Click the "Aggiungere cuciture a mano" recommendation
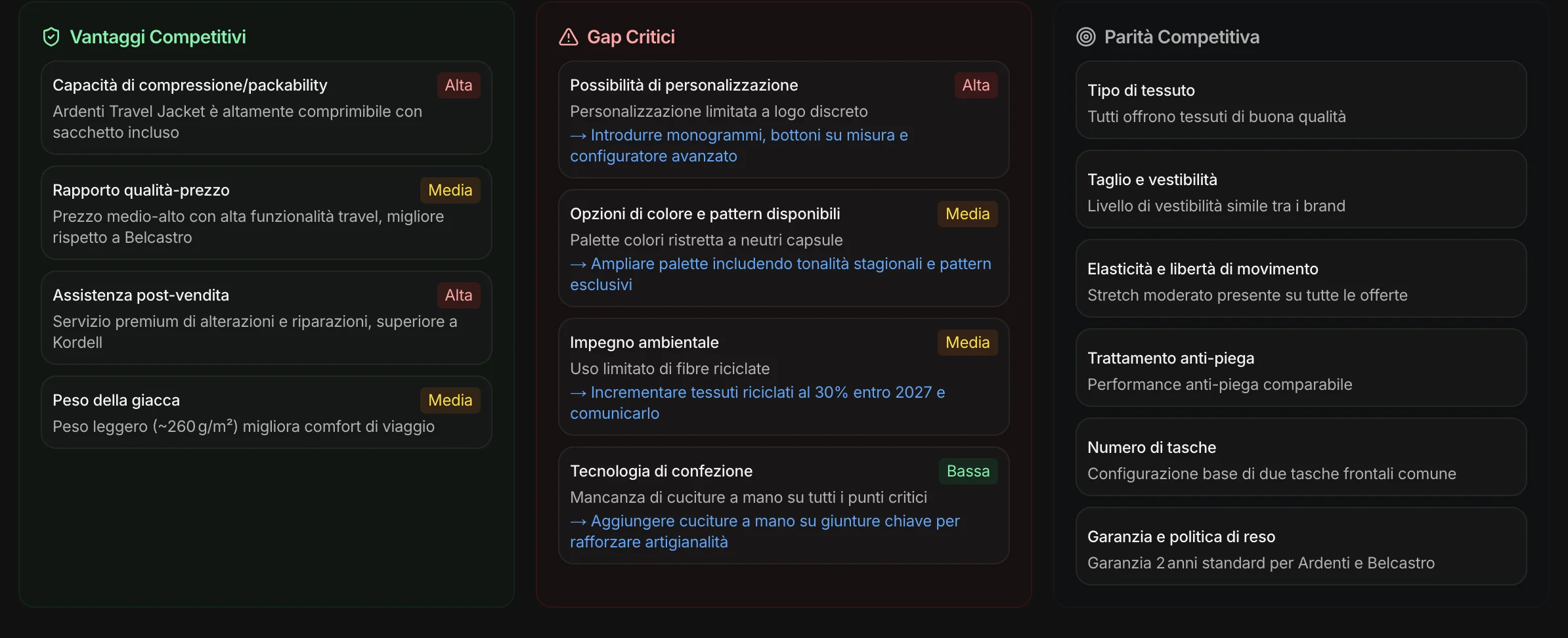Screen dimensions: 1568x638 point(765,532)
